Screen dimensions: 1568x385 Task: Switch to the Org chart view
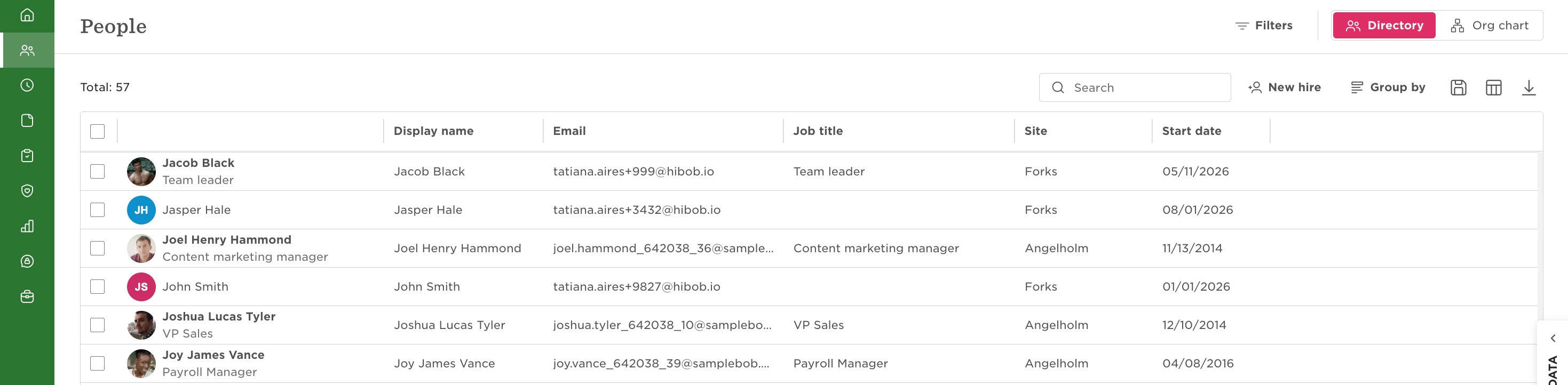point(1490,26)
